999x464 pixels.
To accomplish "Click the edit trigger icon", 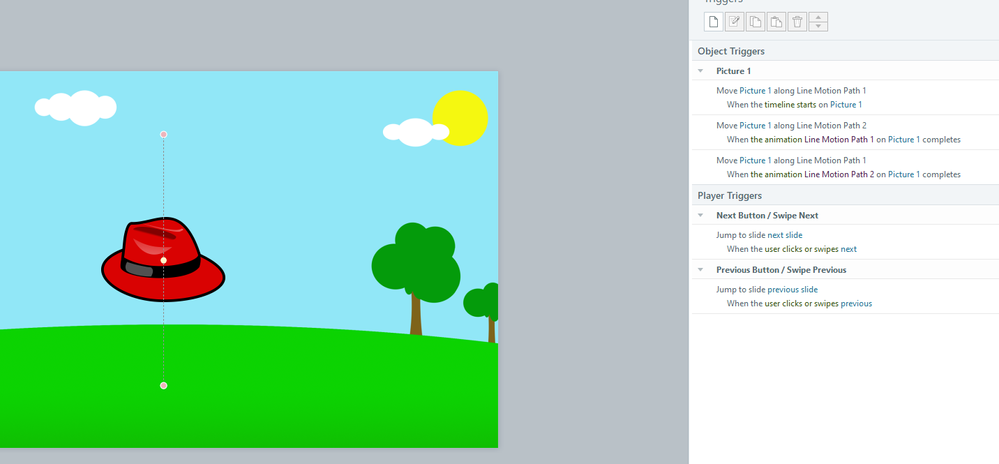I will [734, 22].
